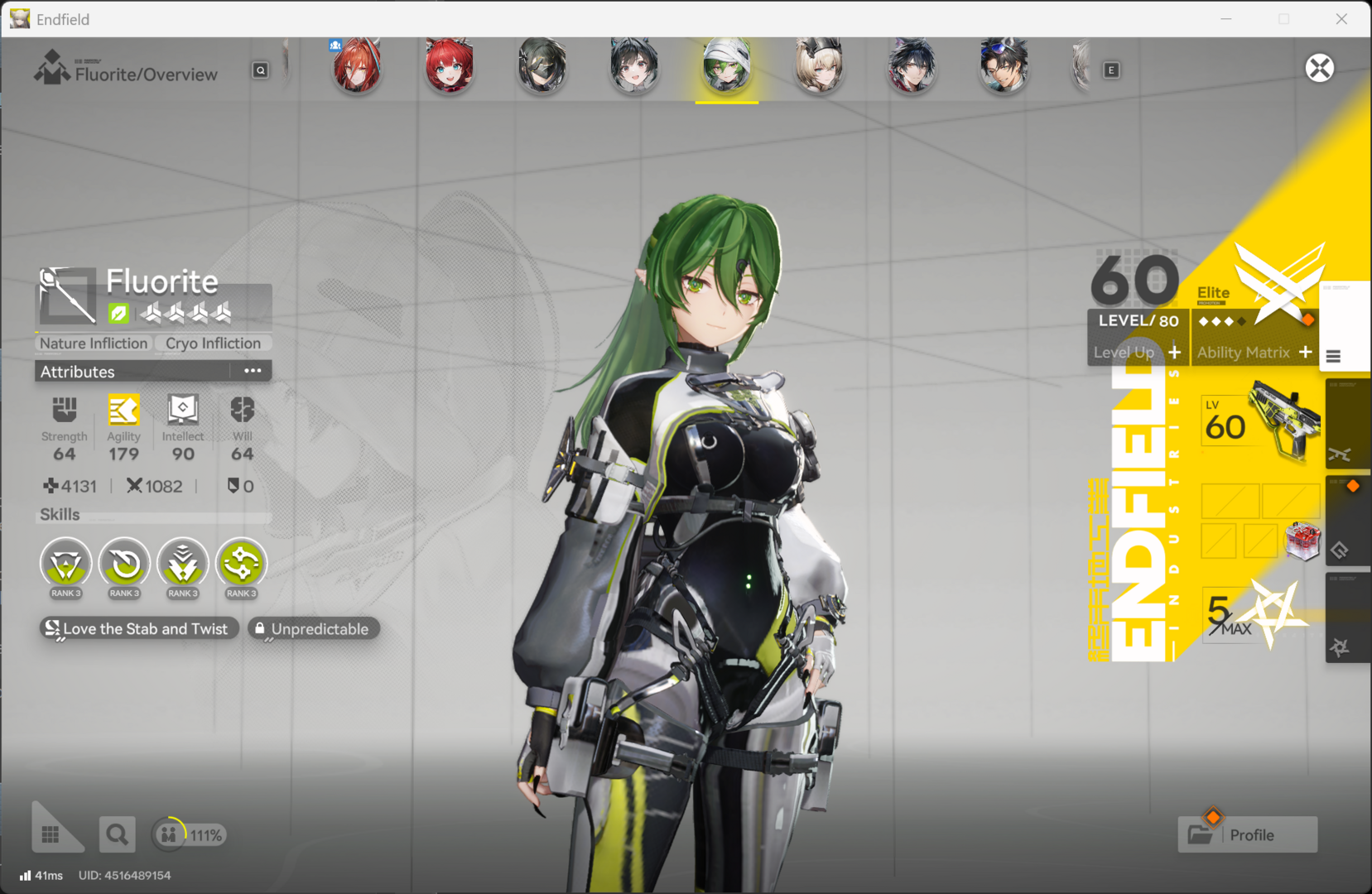
Task: Select the blonde character portrait
Action: coord(819,65)
